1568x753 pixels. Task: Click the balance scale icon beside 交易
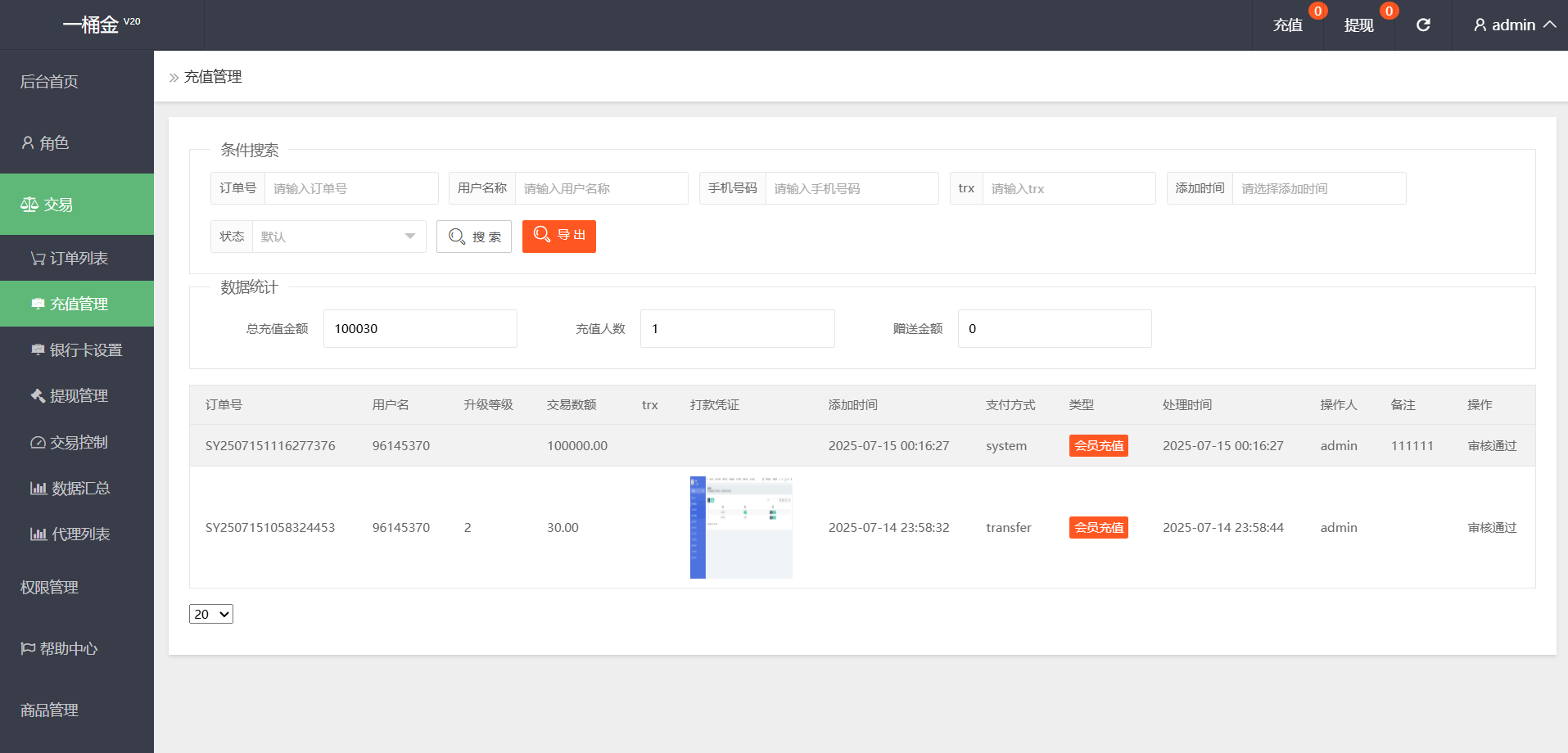pyautogui.click(x=29, y=204)
